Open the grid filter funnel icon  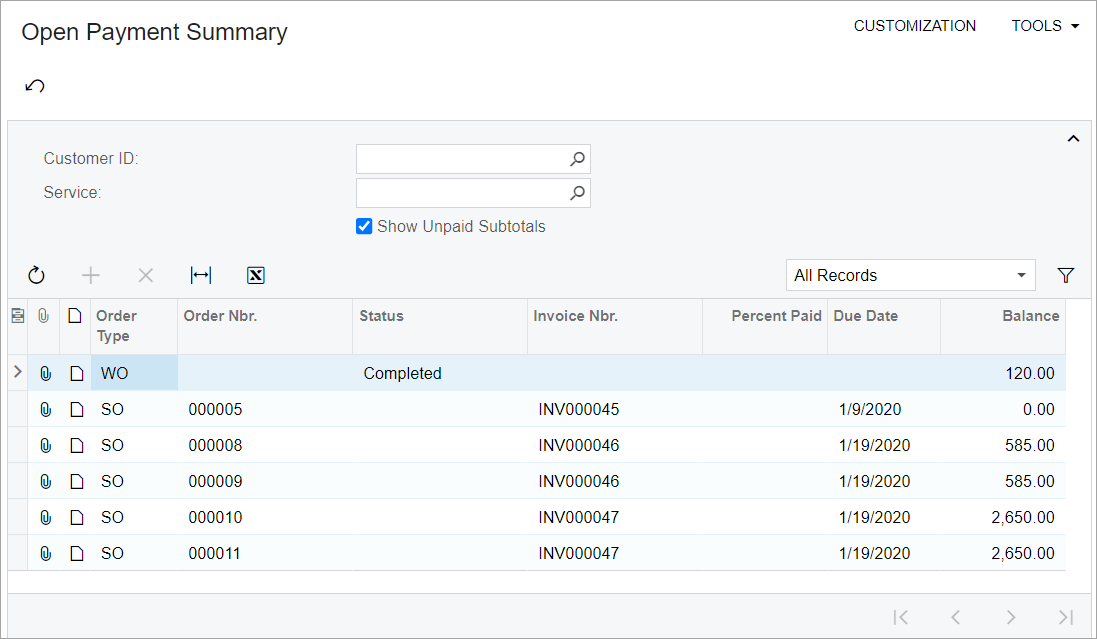tap(1066, 275)
